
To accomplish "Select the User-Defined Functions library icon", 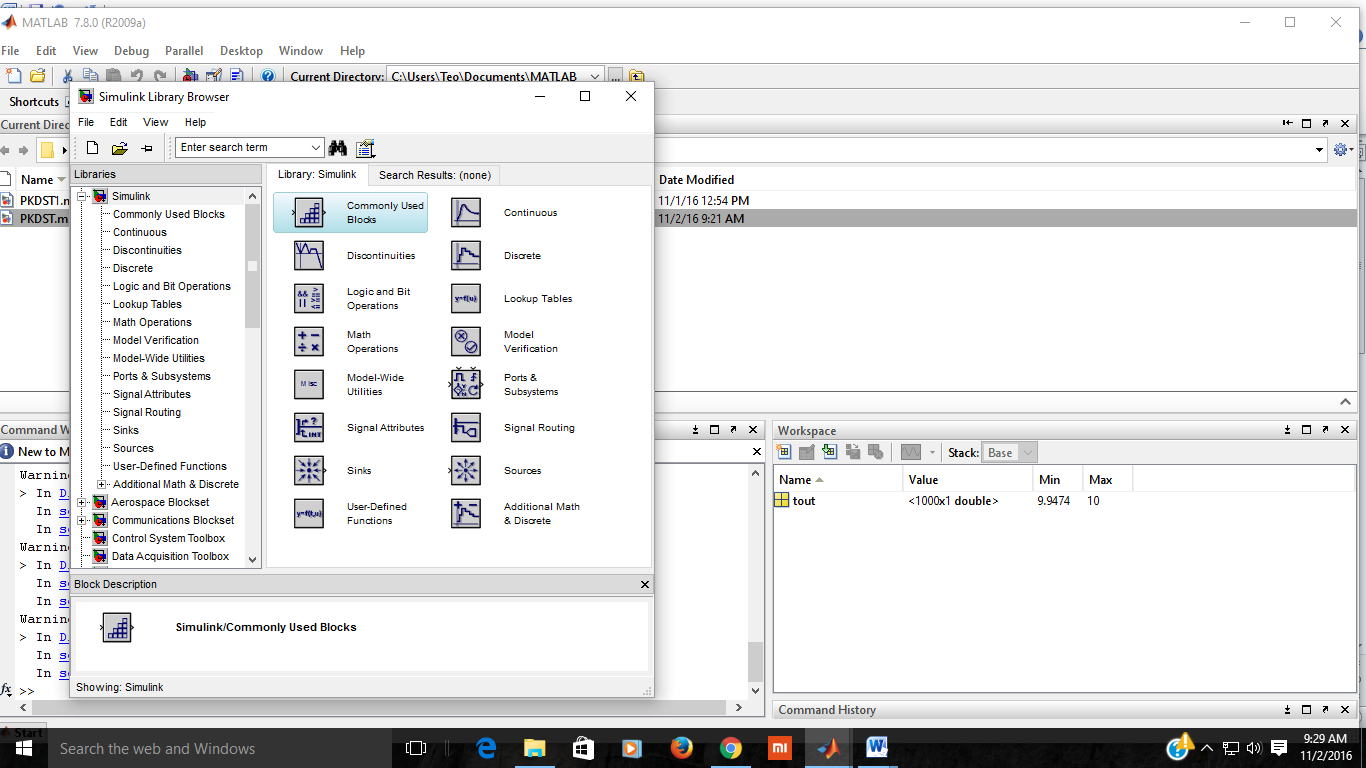I will pos(309,514).
